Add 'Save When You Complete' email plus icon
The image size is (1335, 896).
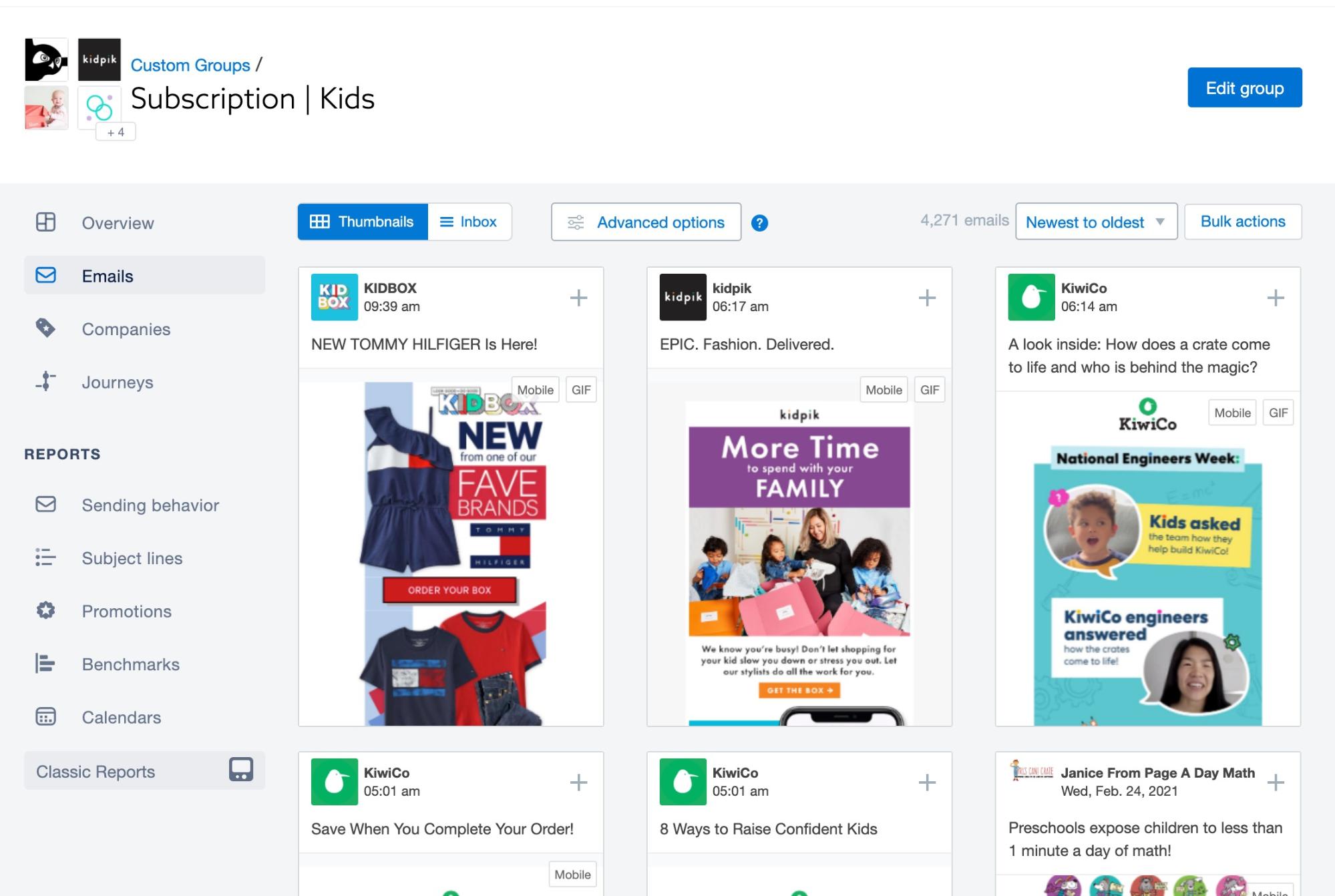(578, 782)
